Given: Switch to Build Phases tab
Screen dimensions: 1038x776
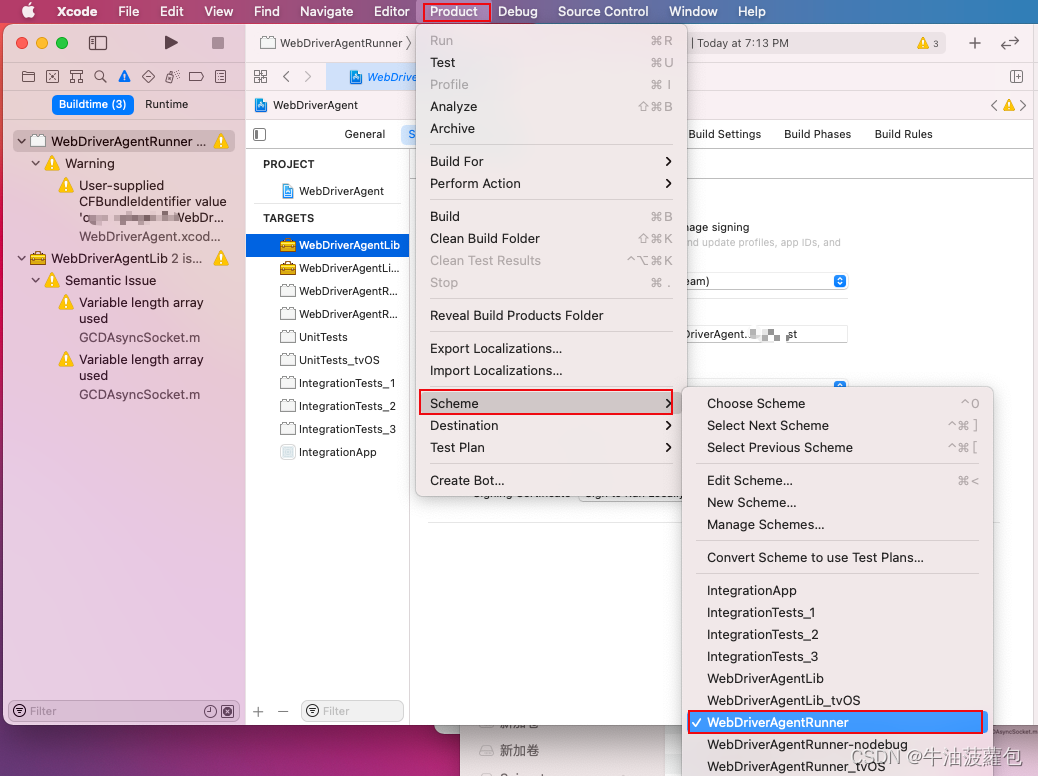Looking at the screenshot, I should click(x=818, y=134).
